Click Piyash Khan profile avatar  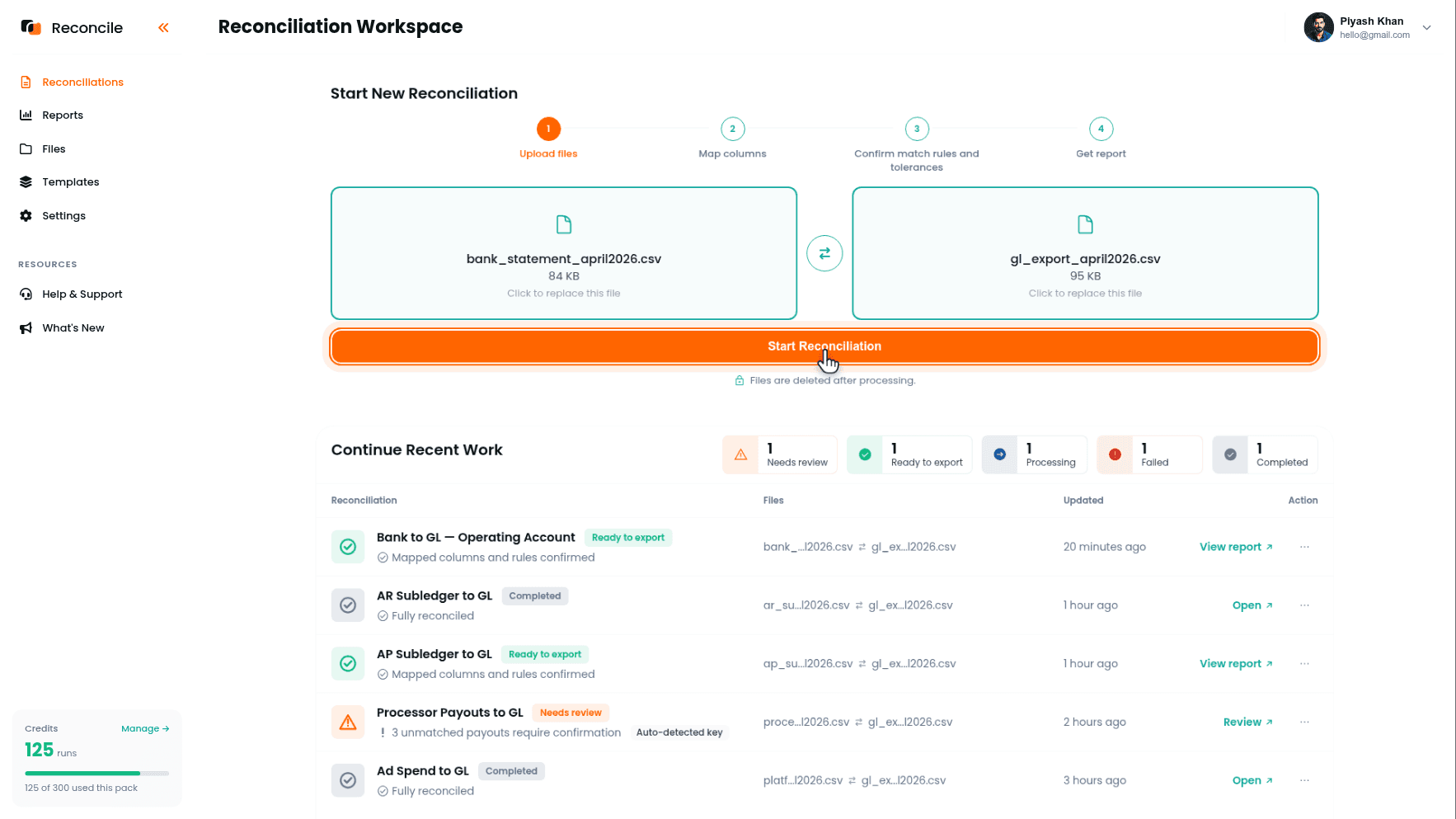(1318, 27)
